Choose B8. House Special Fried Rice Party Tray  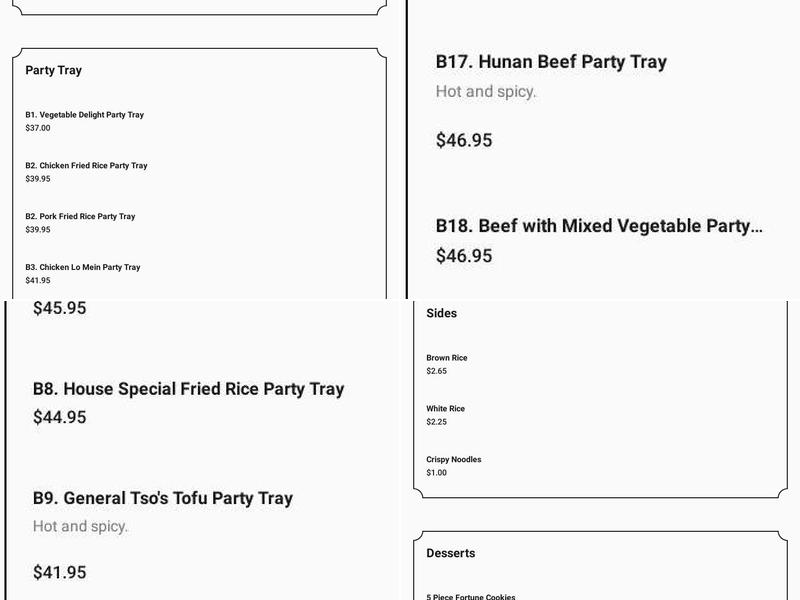[188, 389]
